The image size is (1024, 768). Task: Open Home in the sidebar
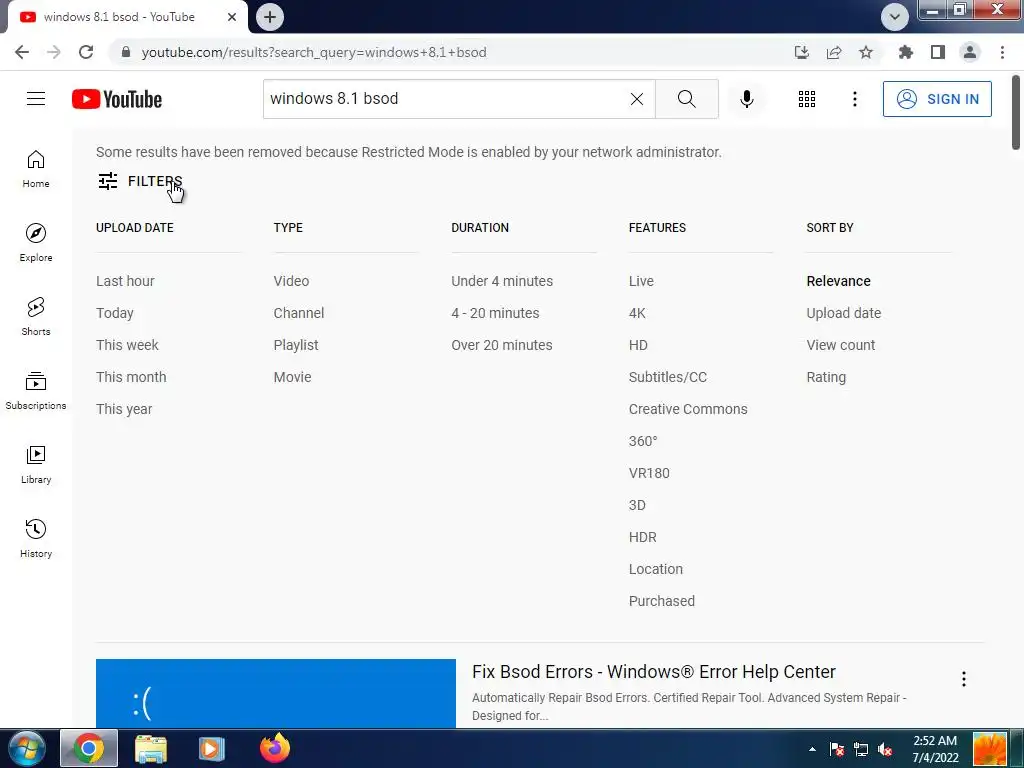tap(36, 169)
